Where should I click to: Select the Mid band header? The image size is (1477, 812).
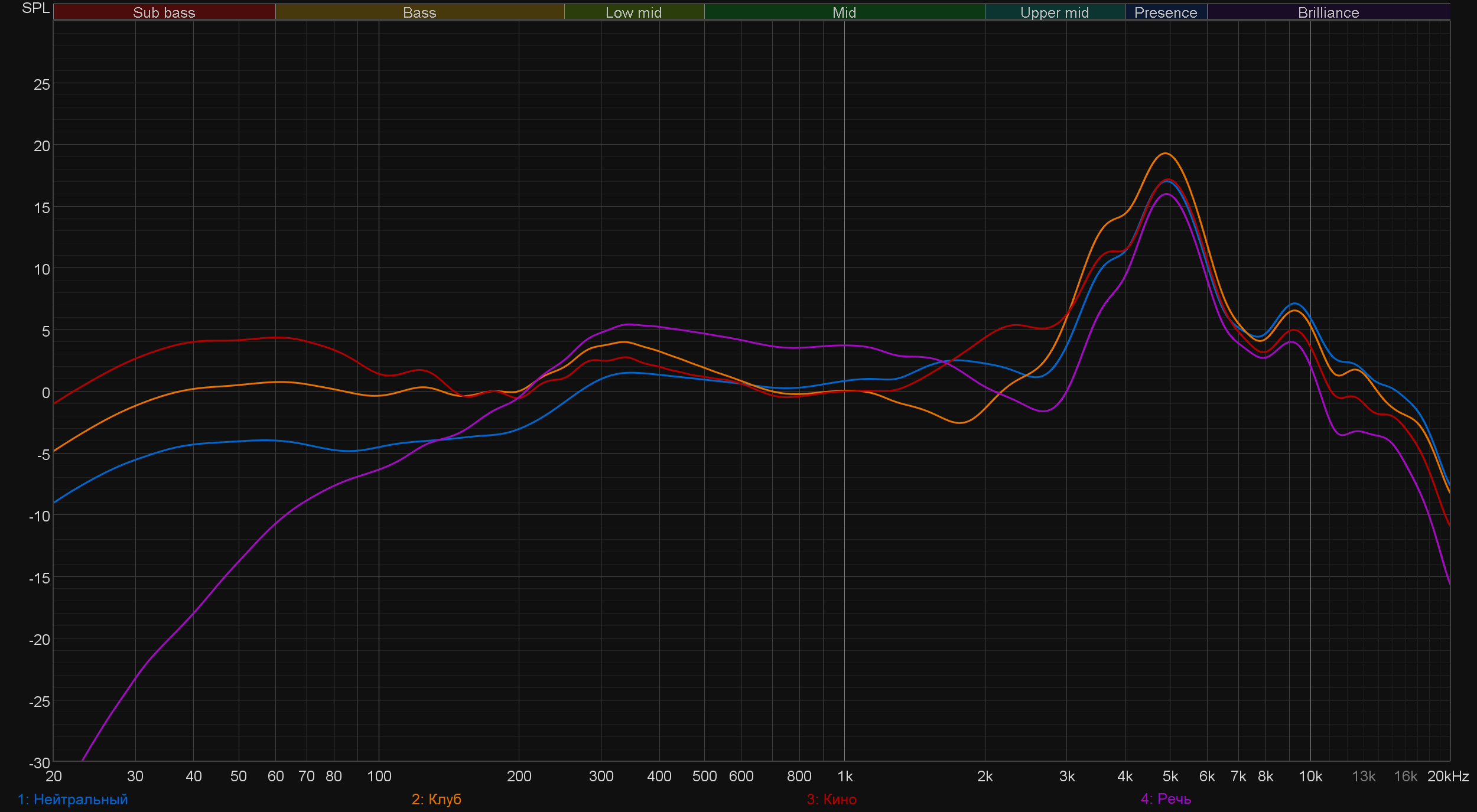click(844, 12)
